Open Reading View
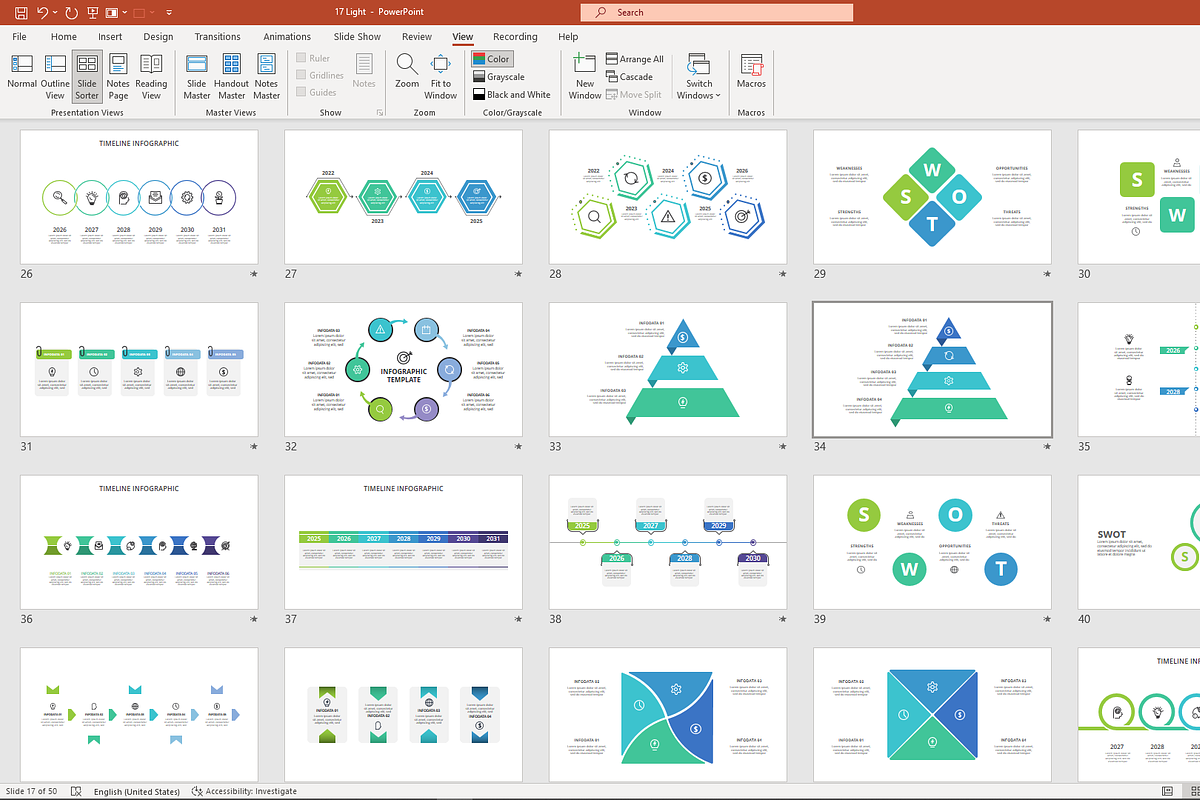The height and width of the screenshot is (800, 1200). click(151, 77)
